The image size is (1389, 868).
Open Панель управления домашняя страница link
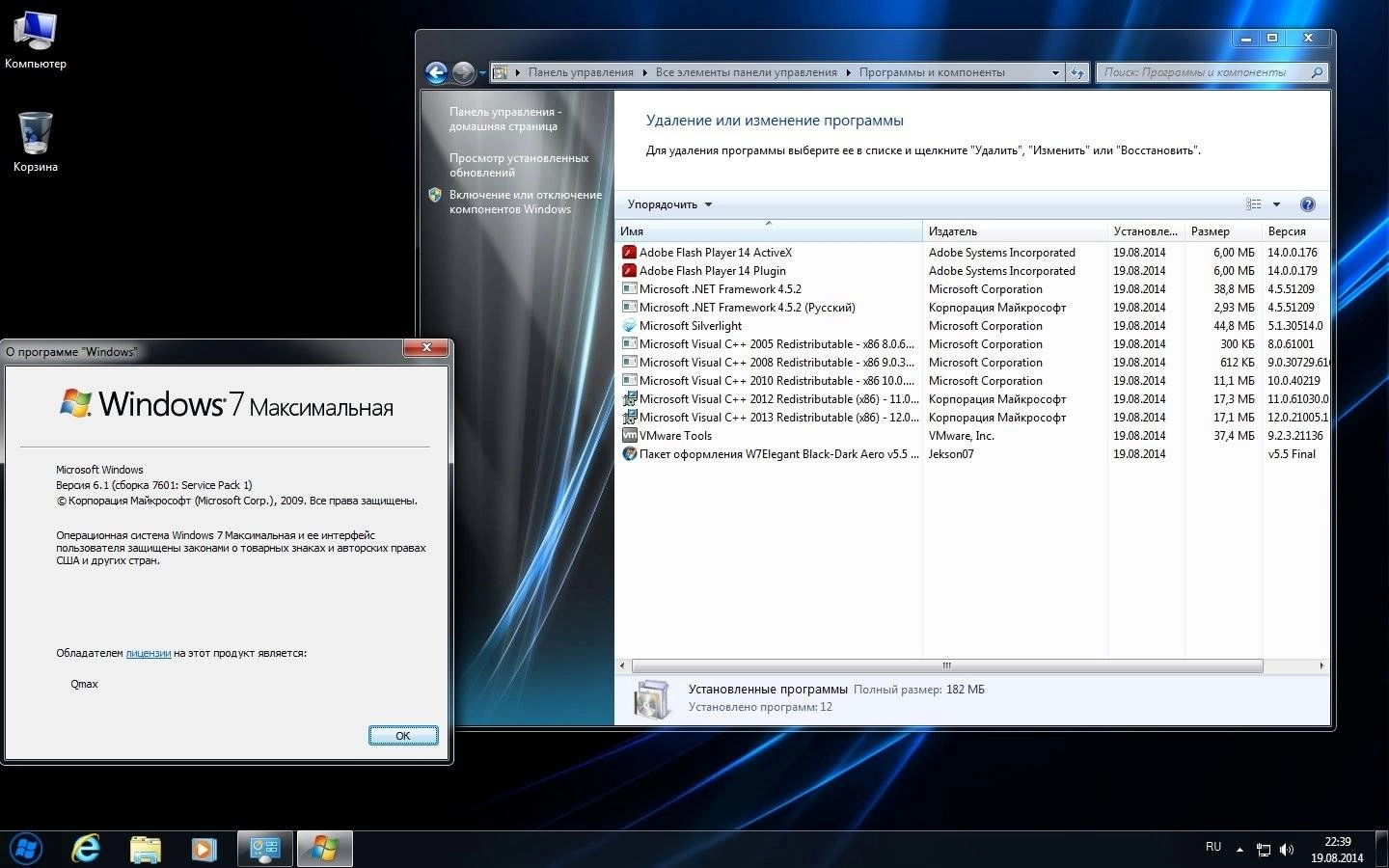505,119
